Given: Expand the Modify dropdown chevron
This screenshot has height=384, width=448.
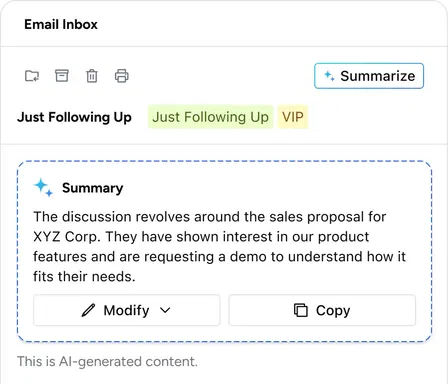Looking at the screenshot, I should click(165, 310).
